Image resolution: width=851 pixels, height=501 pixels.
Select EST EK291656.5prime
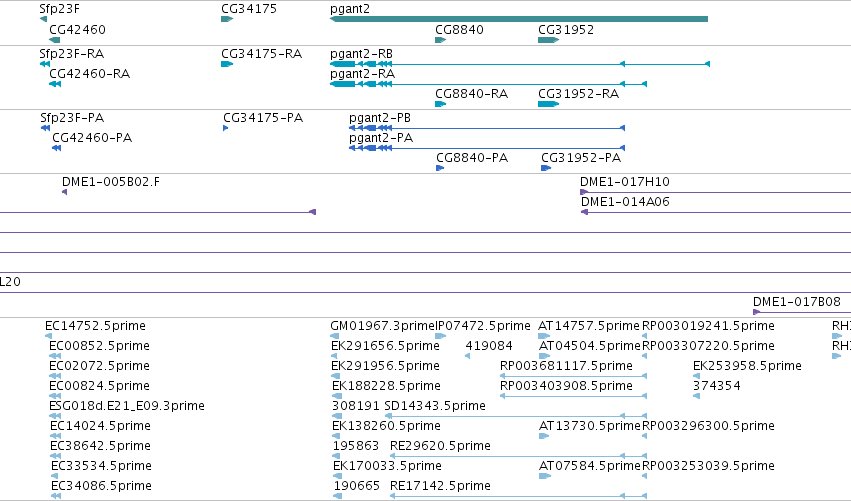334,356
